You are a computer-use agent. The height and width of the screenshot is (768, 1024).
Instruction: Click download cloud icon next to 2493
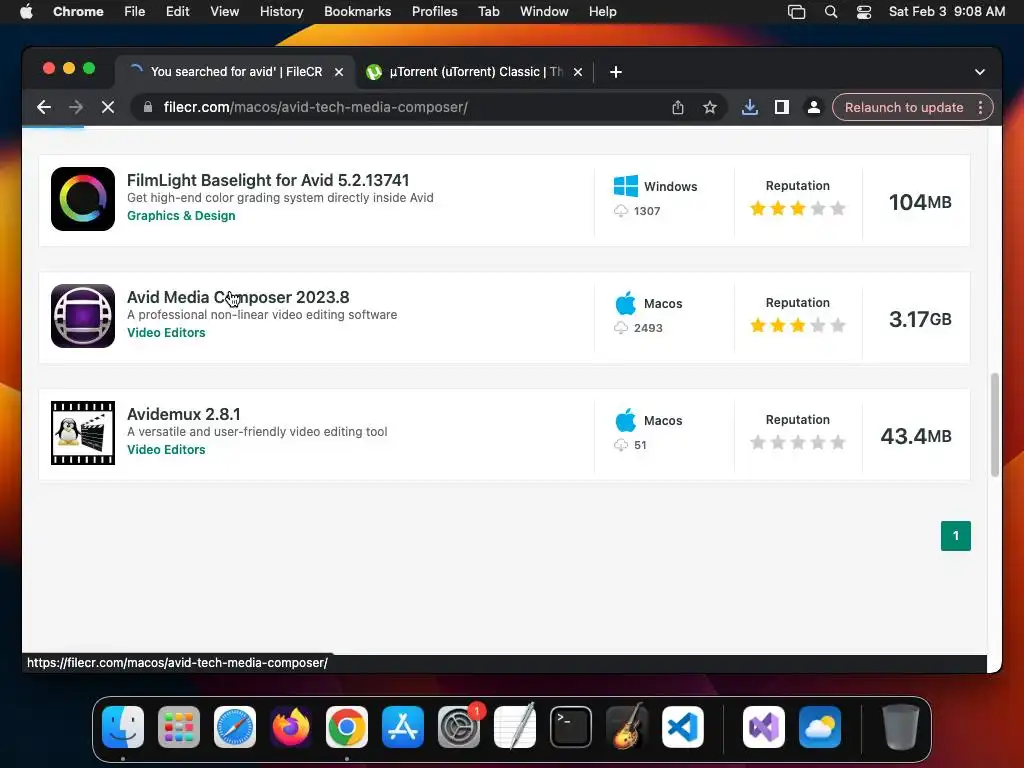click(x=621, y=328)
